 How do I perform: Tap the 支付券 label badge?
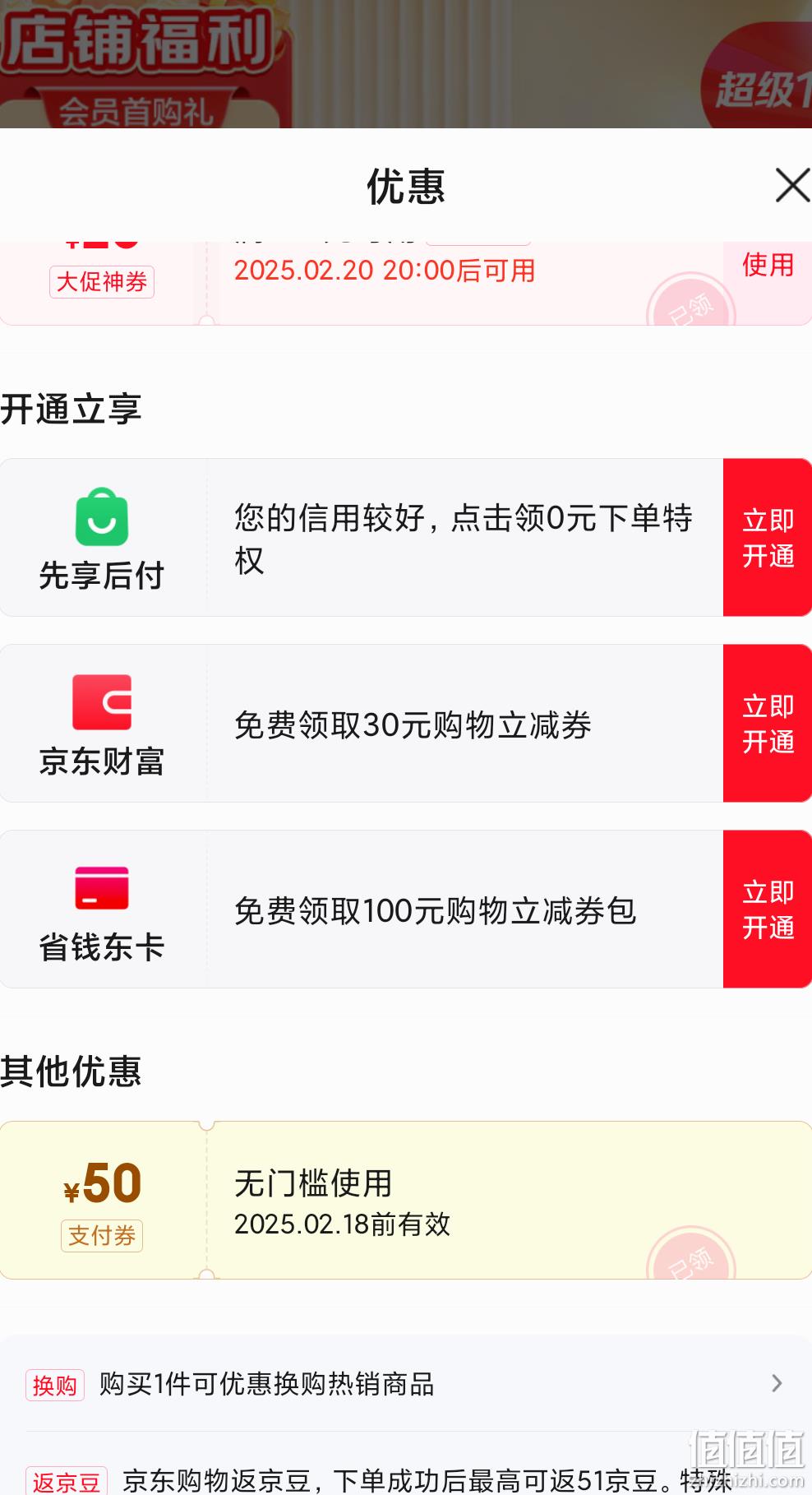[x=102, y=1235]
